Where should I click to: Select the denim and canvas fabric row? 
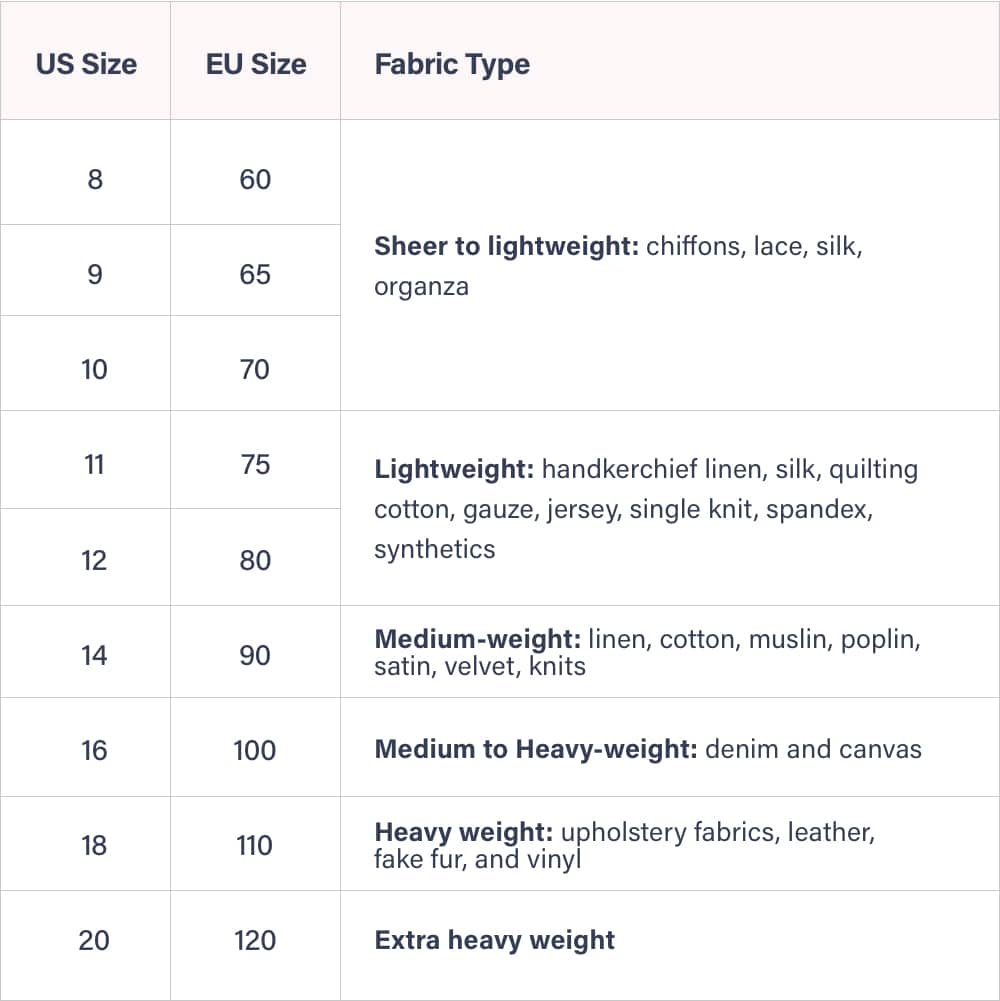[647, 749]
